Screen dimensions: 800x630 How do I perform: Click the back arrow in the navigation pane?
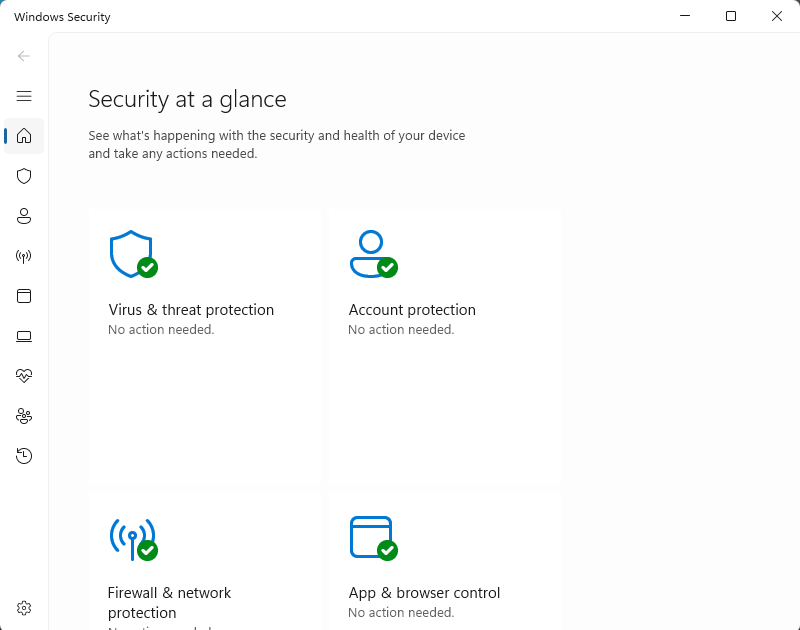[24, 56]
